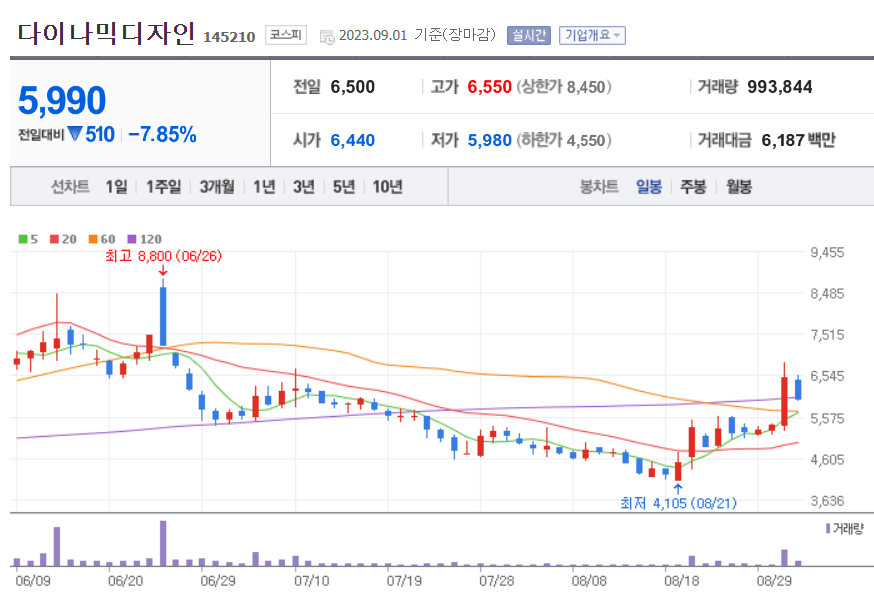Click the calendar clock icon beside date
The width and height of the screenshot is (874, 601).
pyautogui.click(x=327, y=37)
